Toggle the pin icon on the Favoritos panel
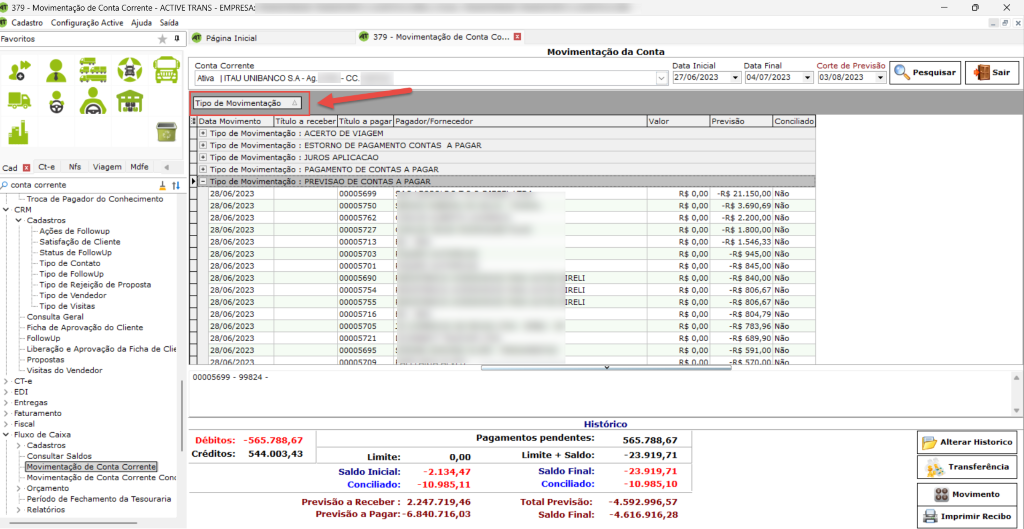Viewport: 1024px width, 529px height. click(x=176, y=39)
